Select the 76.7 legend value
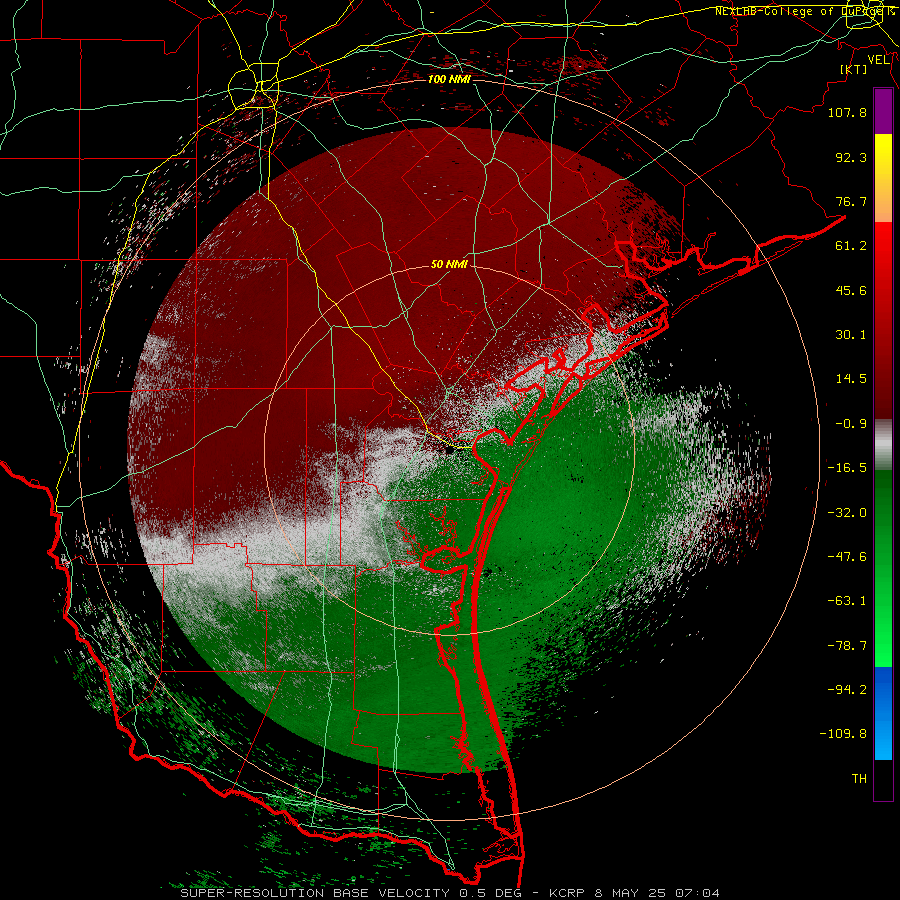The image size is (900, 900). click(851, 201)
